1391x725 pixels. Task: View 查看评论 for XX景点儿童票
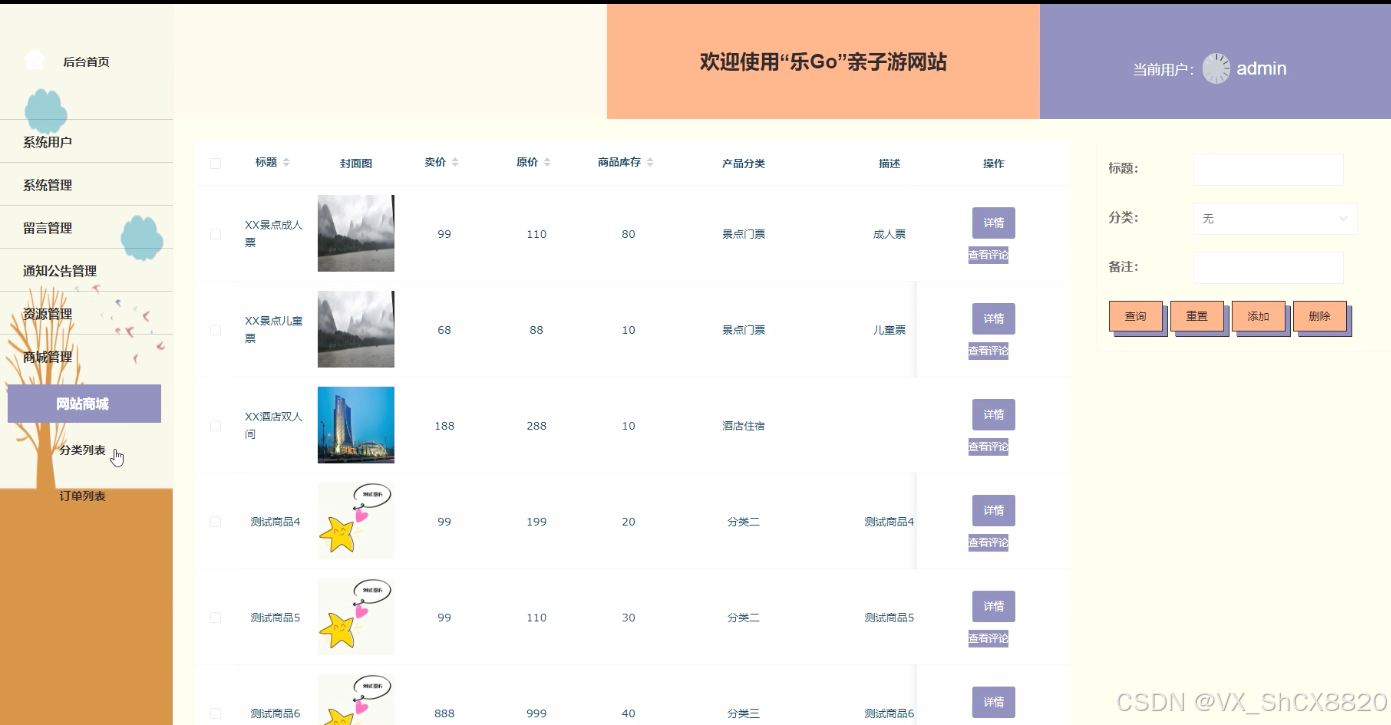point(988,351)
